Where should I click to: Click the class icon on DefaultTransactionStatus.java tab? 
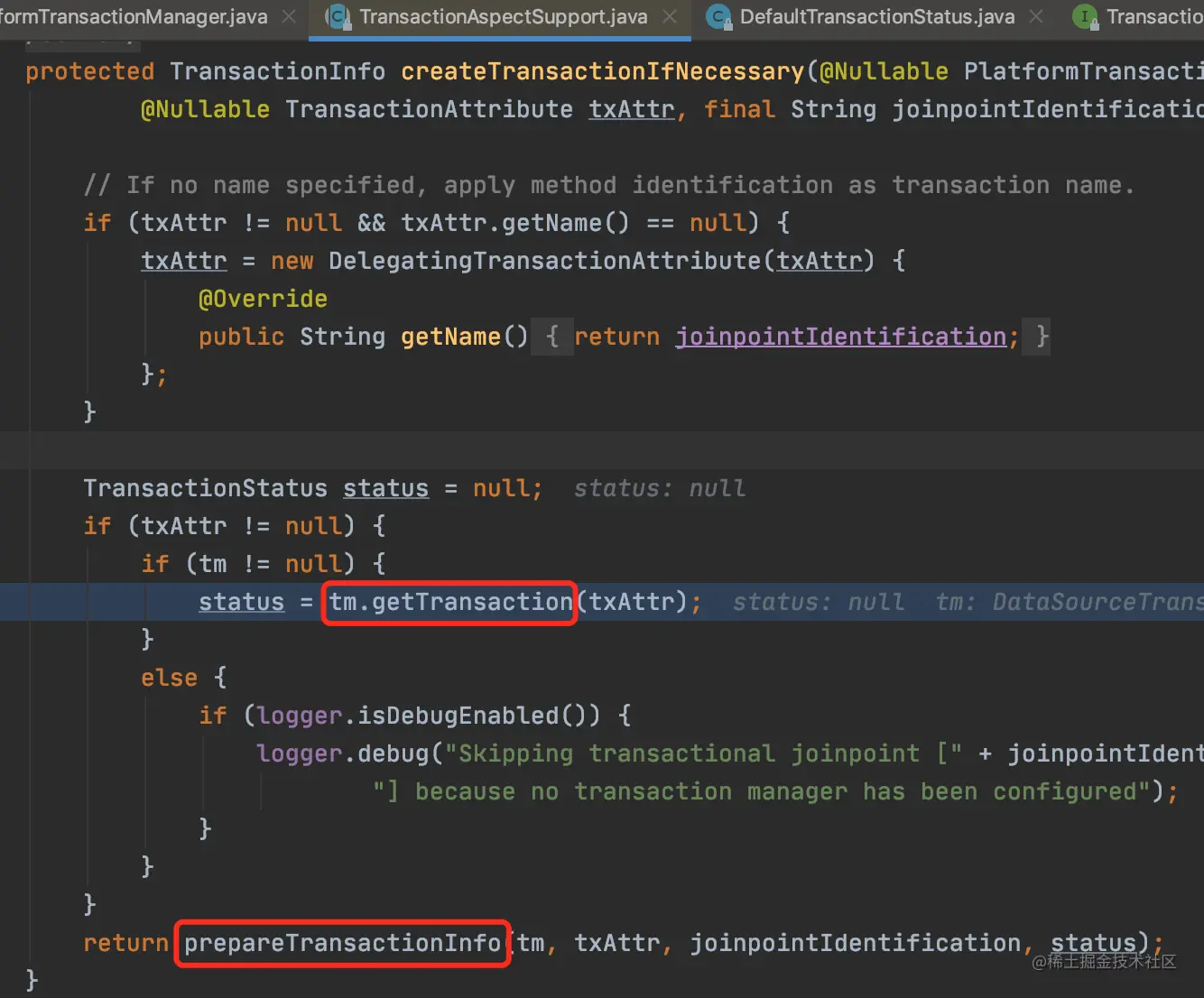point(719,17)
